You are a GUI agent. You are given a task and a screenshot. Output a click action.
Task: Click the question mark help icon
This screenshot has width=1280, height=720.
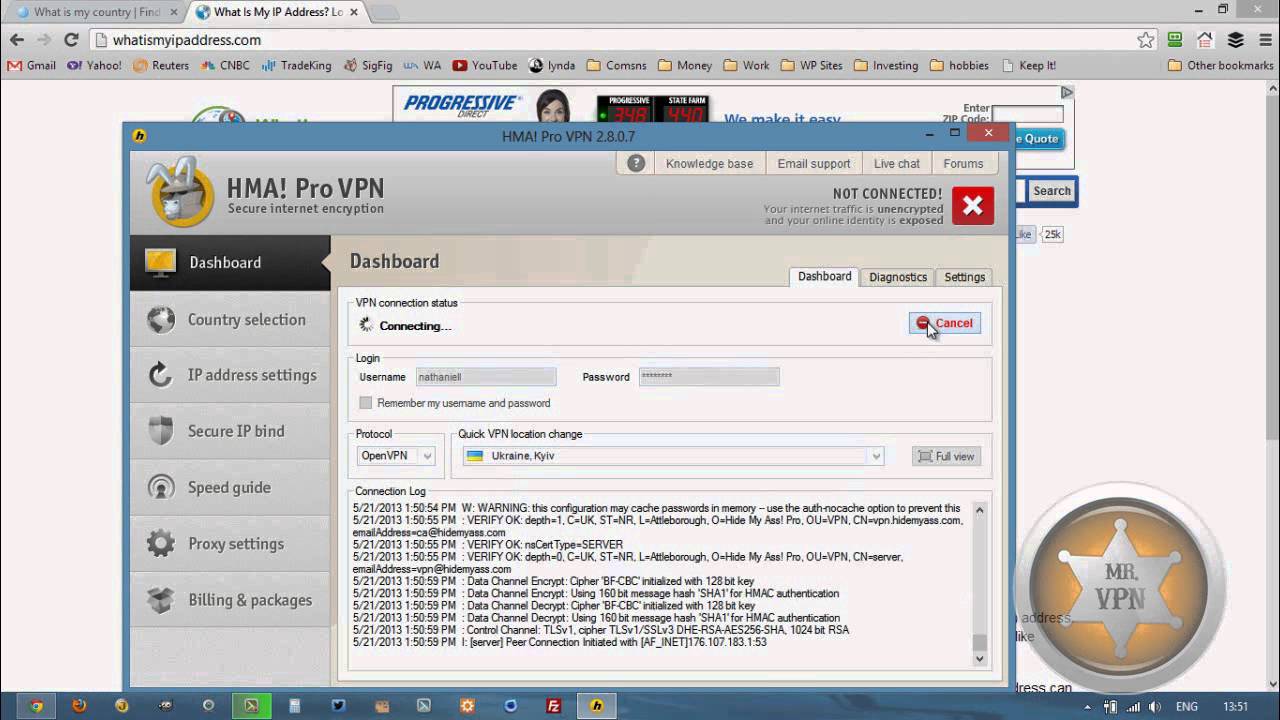pos(636,163)
